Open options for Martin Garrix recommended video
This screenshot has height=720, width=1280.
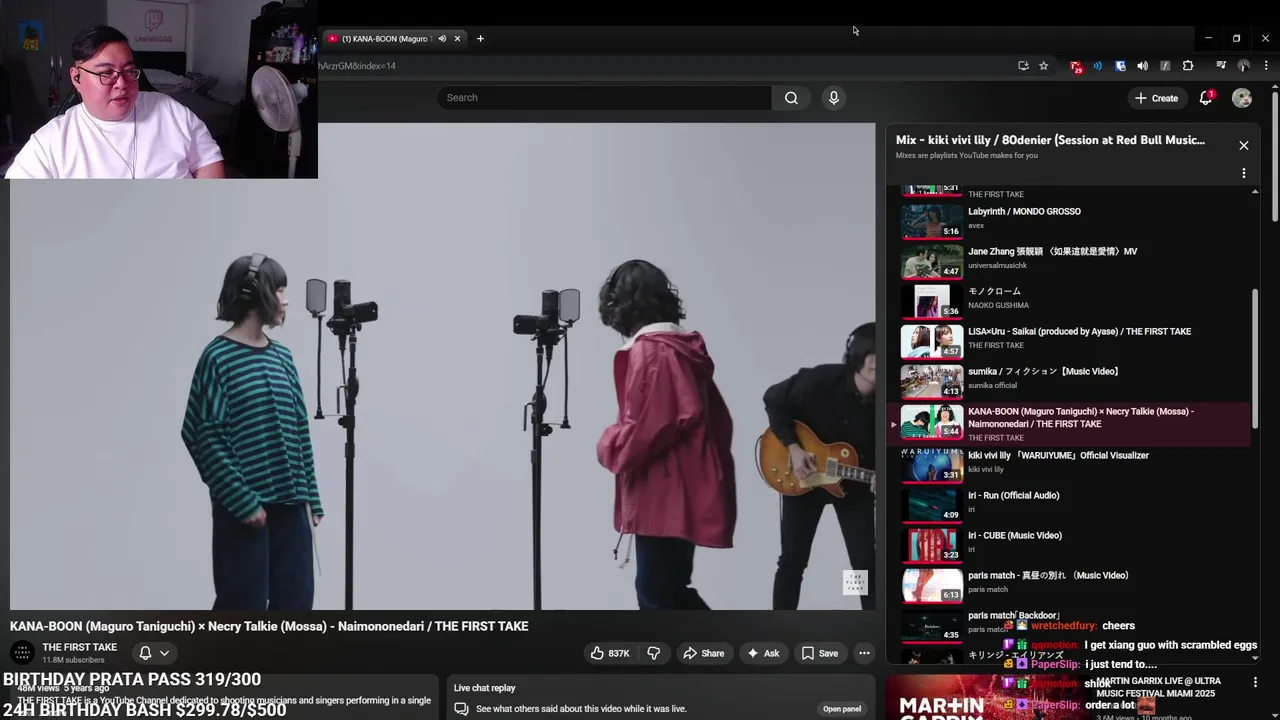click(x=1256, y=682)
